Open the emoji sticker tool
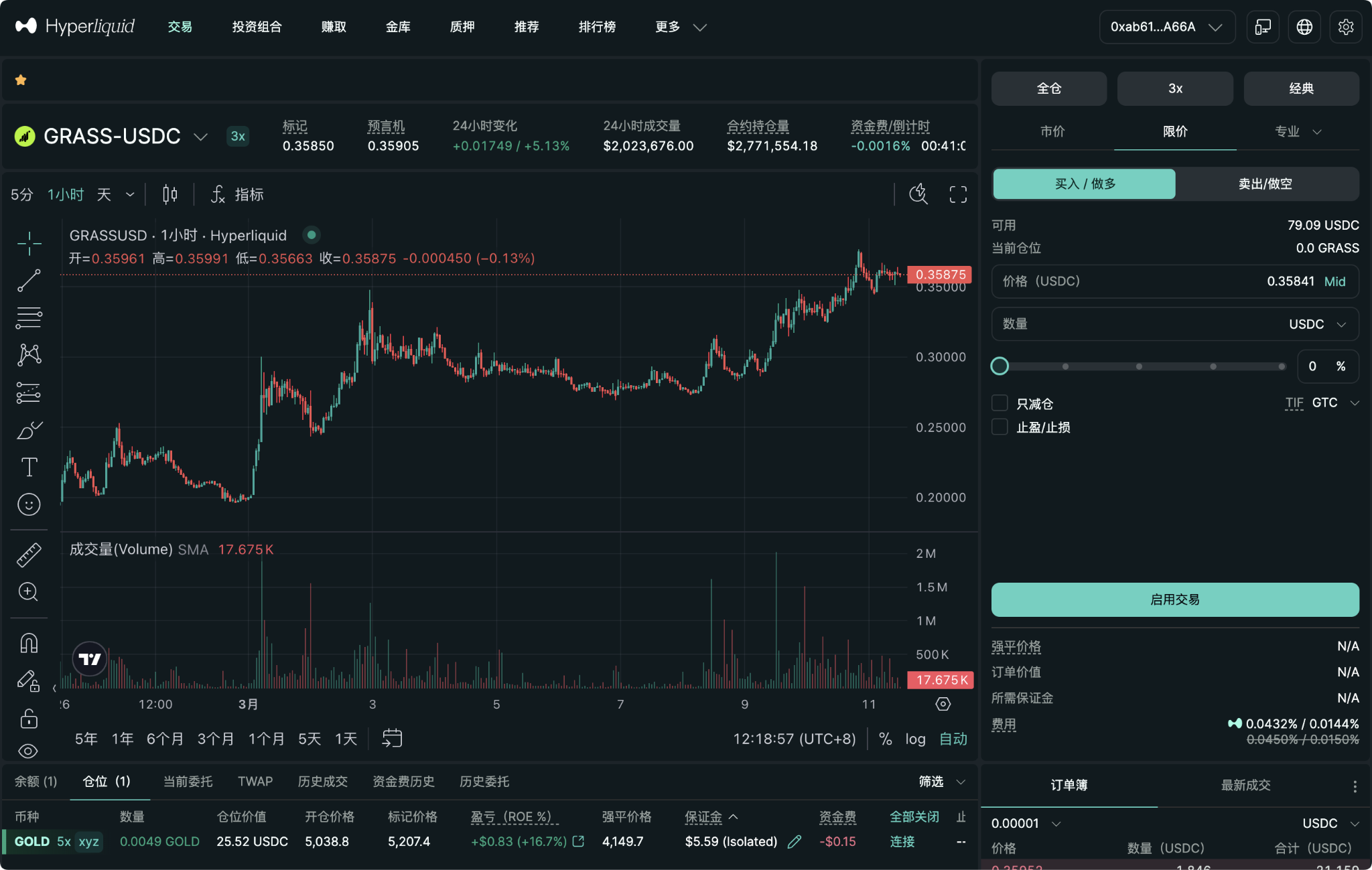The height and width of the screenshot is (870, 1372). [x=29, y=504]
